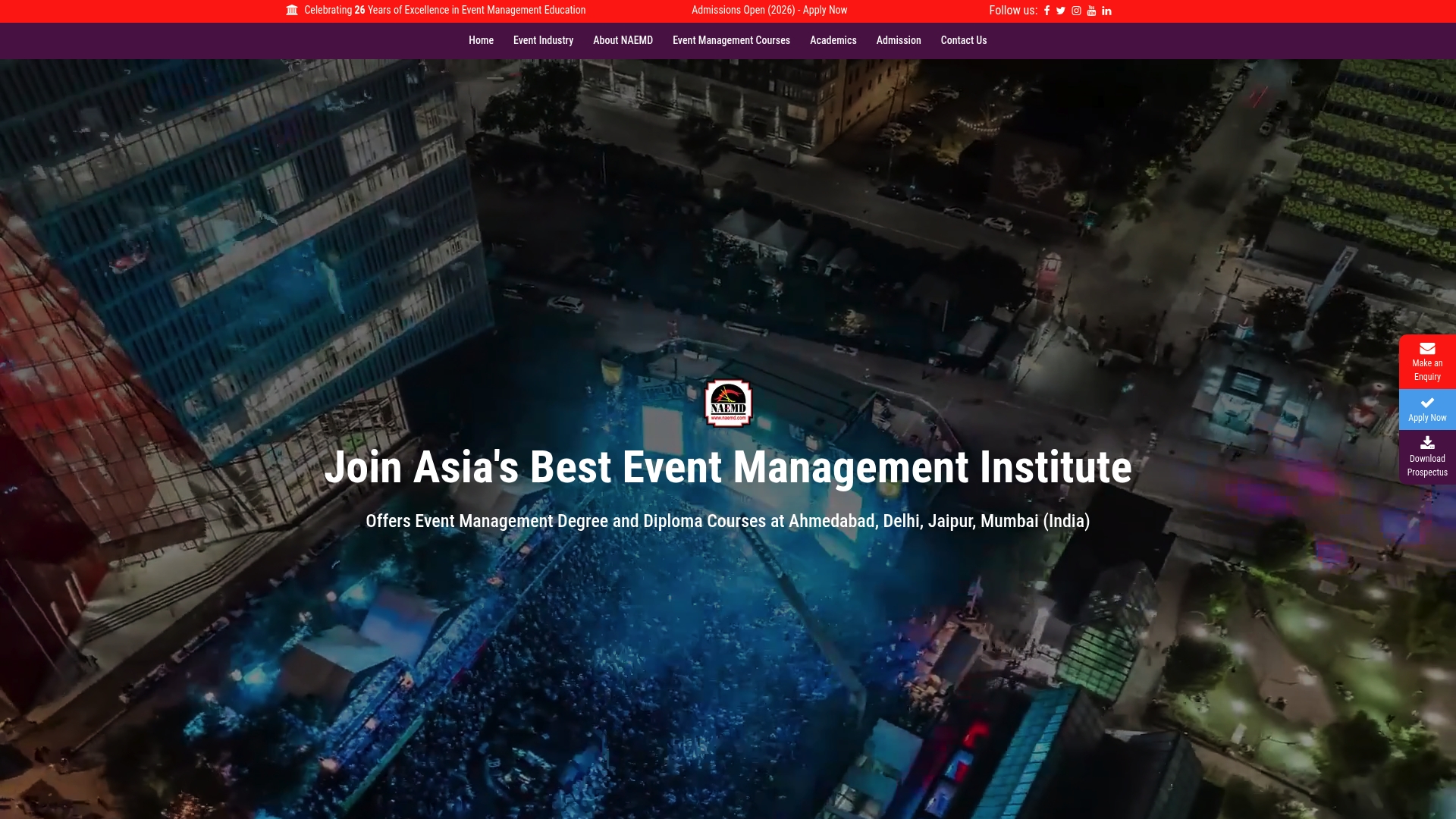Viewport: 1456px width, 819px height.
Task: Open the LinkedIn social icon
Action: [x=1106, y=11]
